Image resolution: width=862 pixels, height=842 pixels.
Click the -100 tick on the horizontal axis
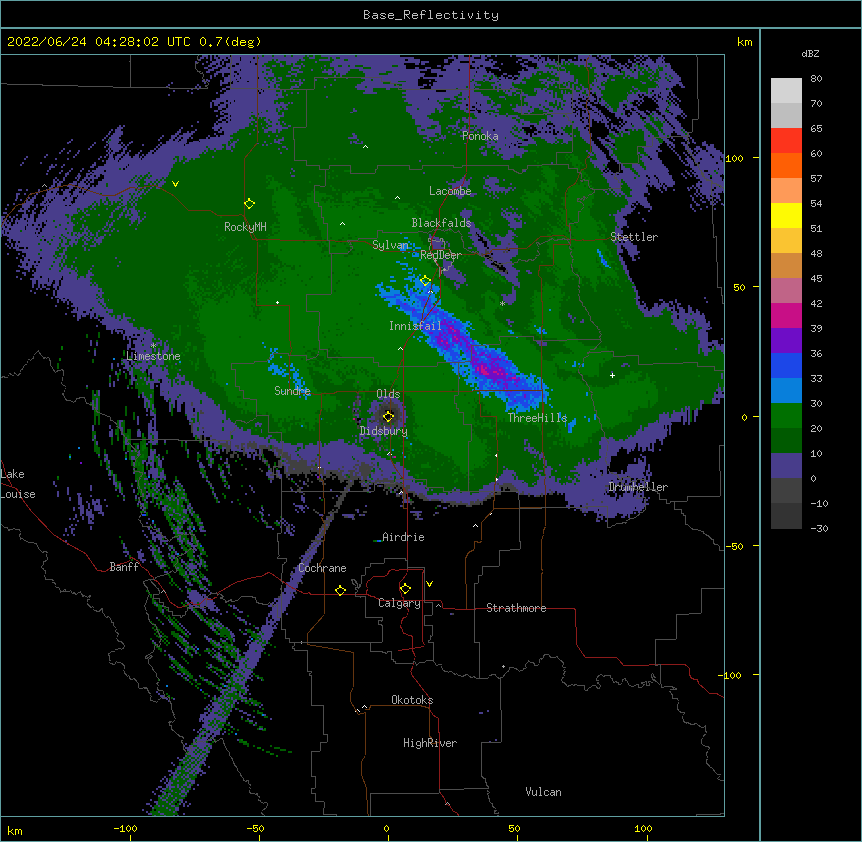(x=125, y=828)
